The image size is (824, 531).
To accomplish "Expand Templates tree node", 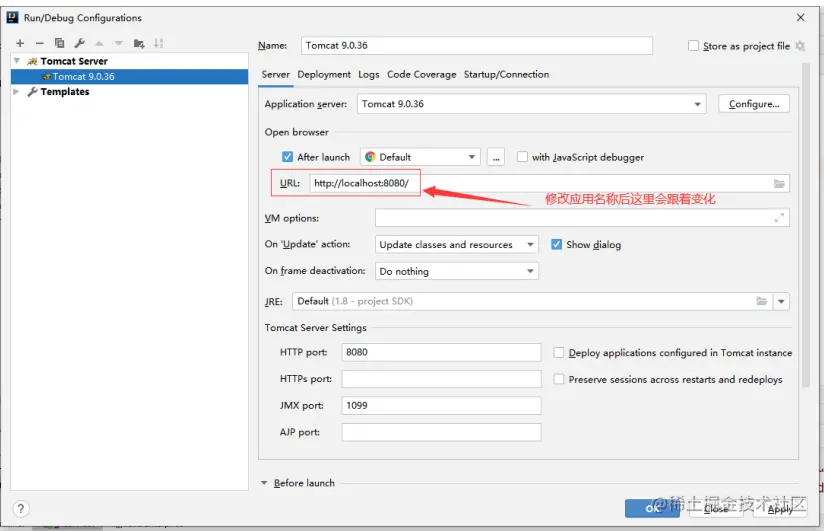I will coord(16,91).
